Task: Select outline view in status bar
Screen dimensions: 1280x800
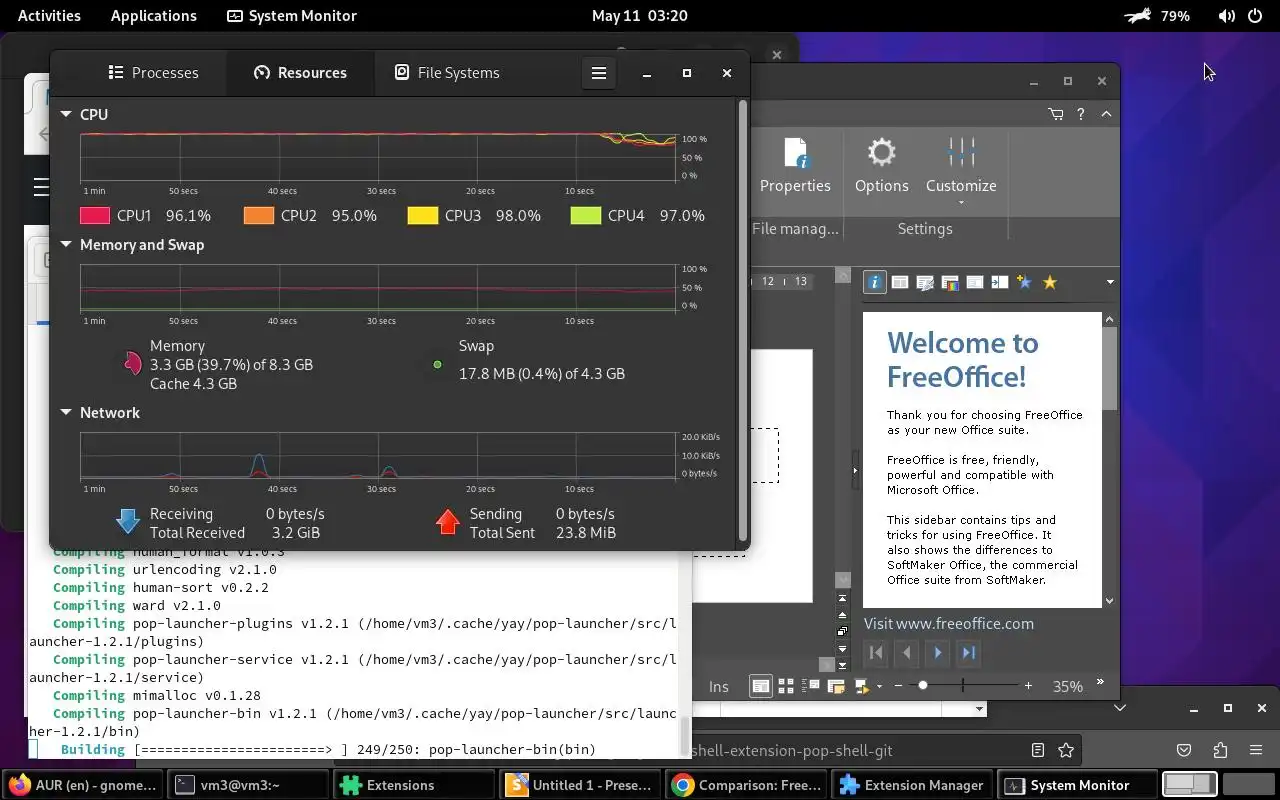Action: [x=811, y=686]
